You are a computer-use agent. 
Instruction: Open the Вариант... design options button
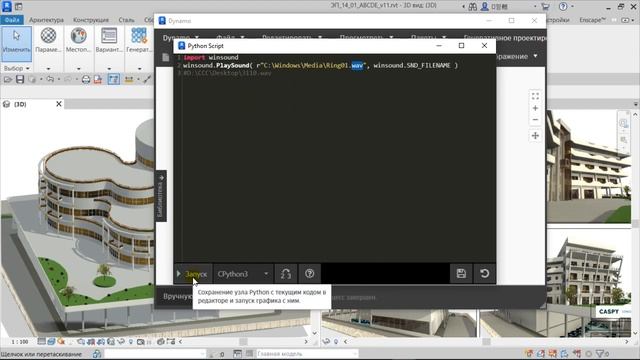[x=109, y=41]
